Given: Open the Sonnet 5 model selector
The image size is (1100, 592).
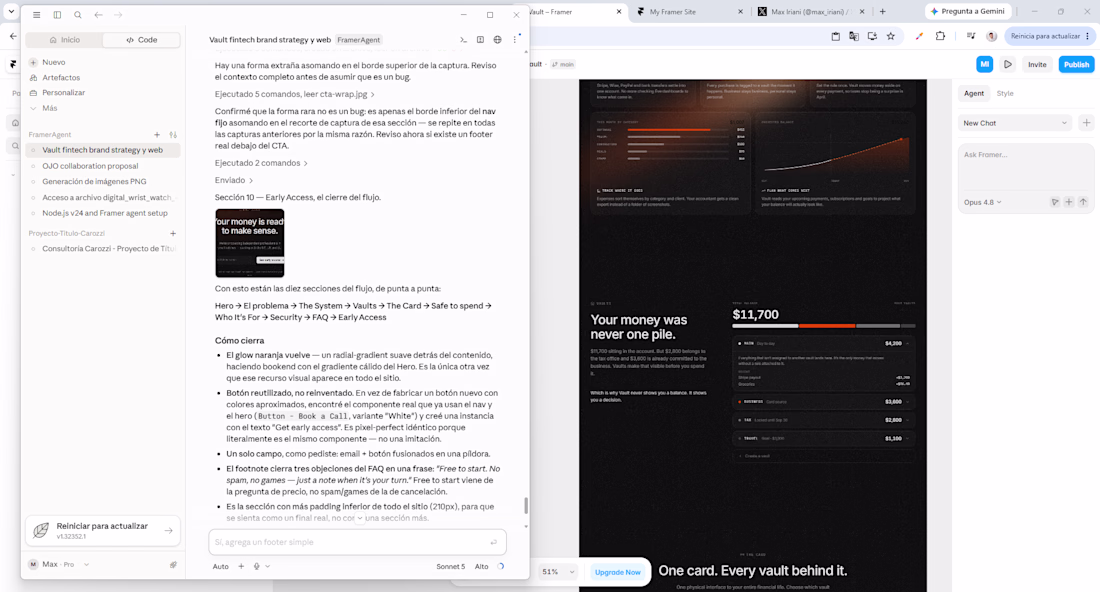Looking at the screenshot, I should click(450, 566).
